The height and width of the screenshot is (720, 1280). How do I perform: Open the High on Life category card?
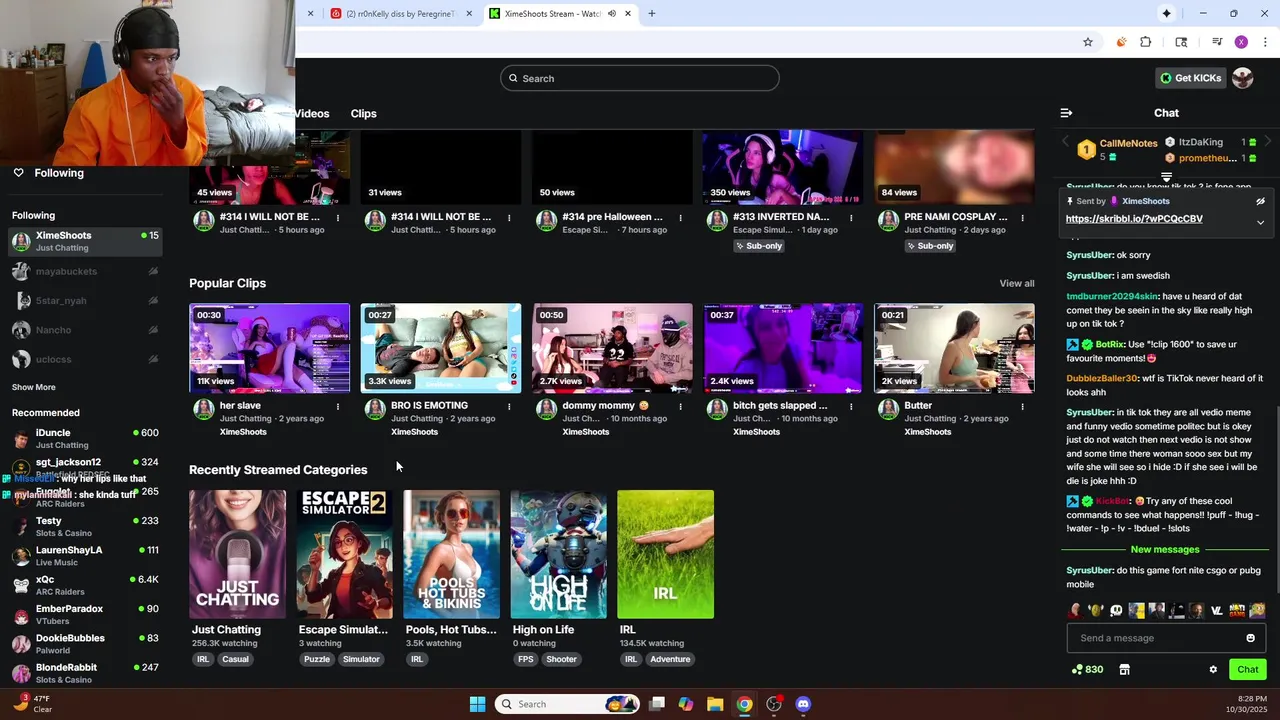pyautogui.click(x=559, y=554)
